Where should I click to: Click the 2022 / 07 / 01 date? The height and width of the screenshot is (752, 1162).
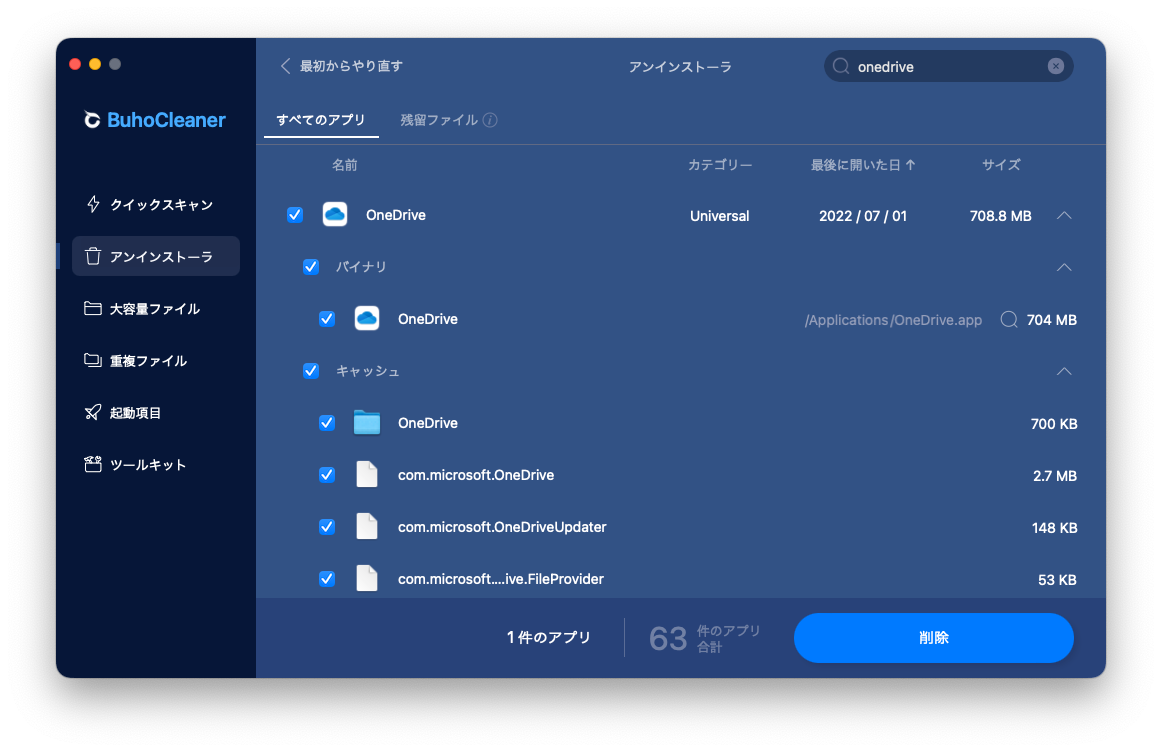click(863, 216)
